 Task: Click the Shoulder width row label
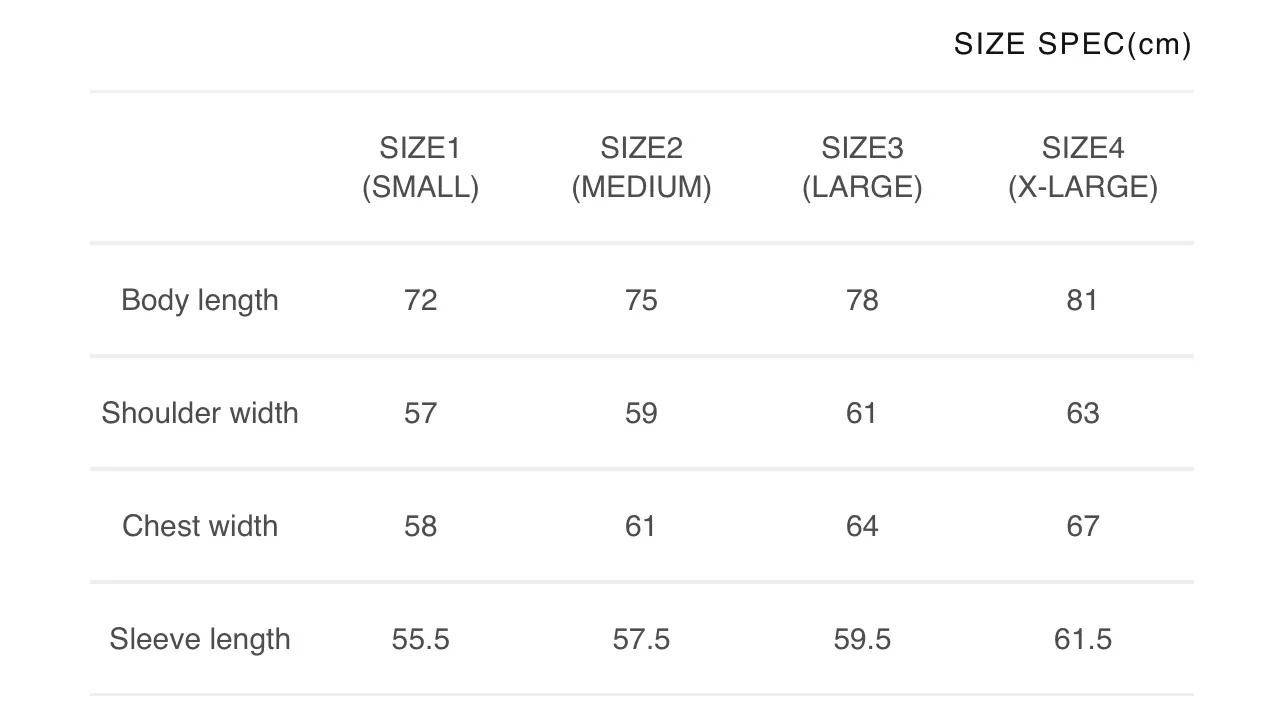coord(200,413)
